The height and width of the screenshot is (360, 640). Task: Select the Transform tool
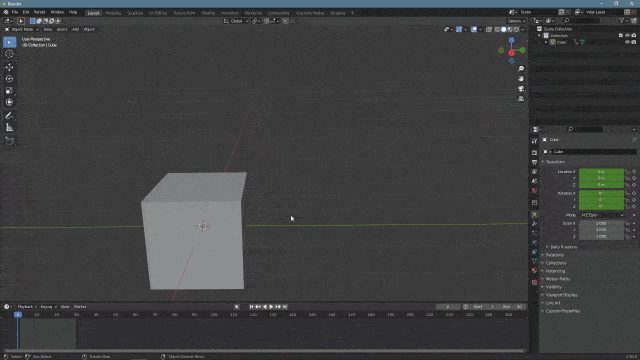9,102
